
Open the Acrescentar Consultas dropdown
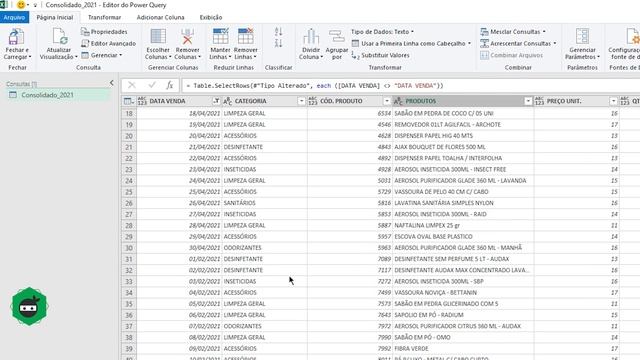tap(518, 43)
